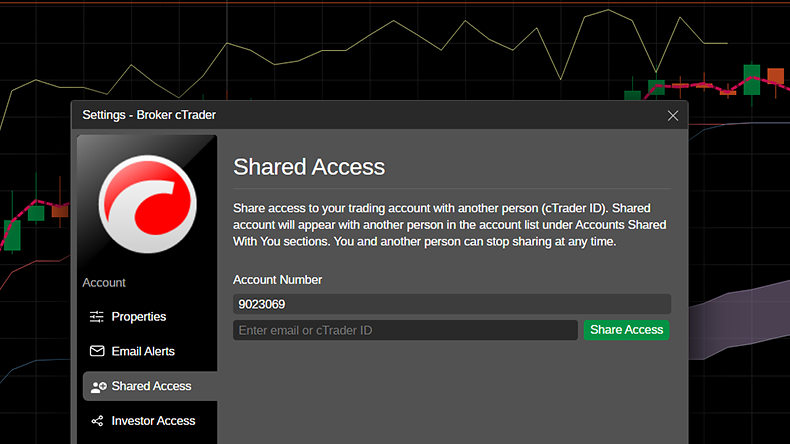Click the Properties sliders icon

pyautogui.click(x=97, y=316)
